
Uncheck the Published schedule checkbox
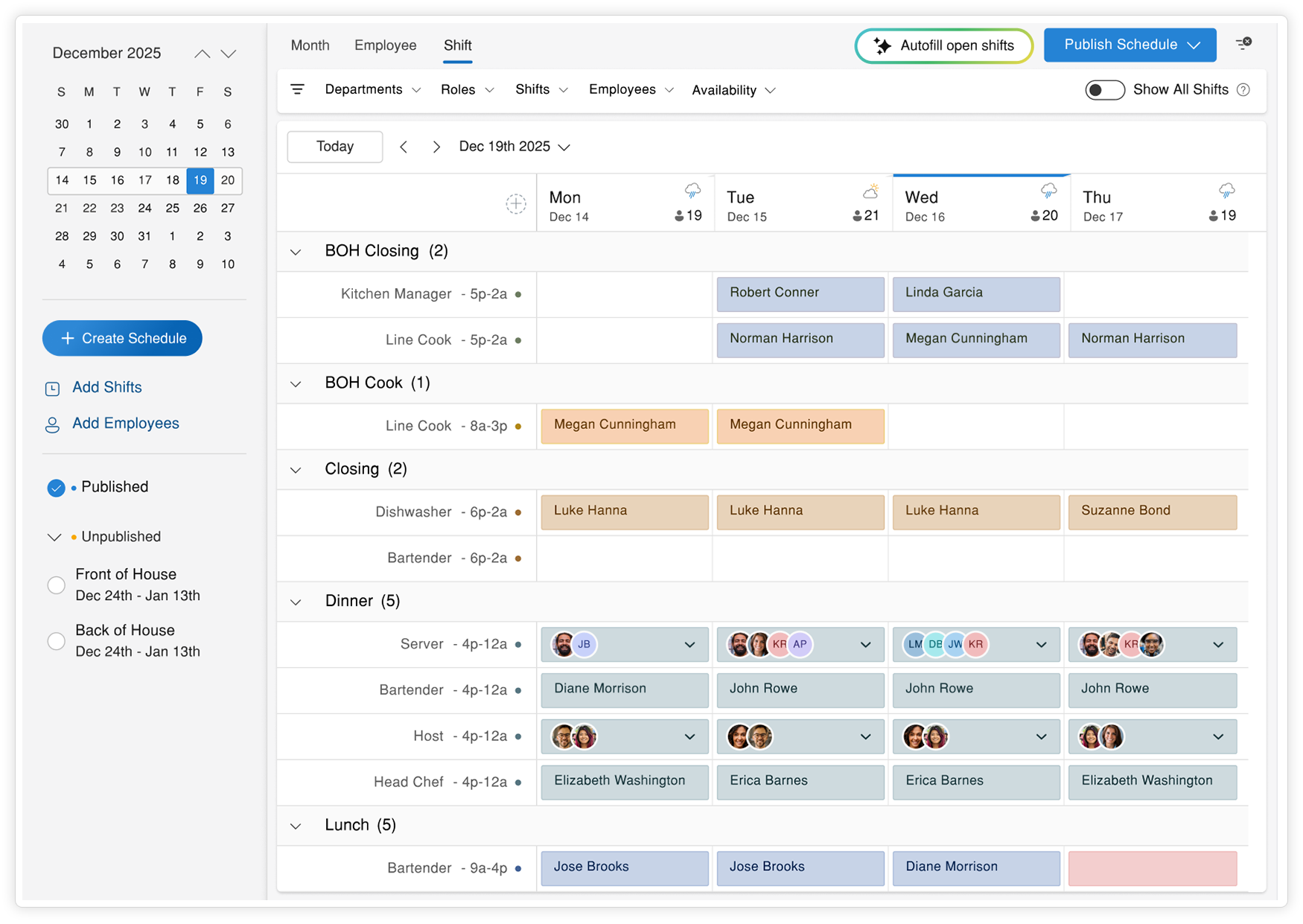tap(56, 488)
